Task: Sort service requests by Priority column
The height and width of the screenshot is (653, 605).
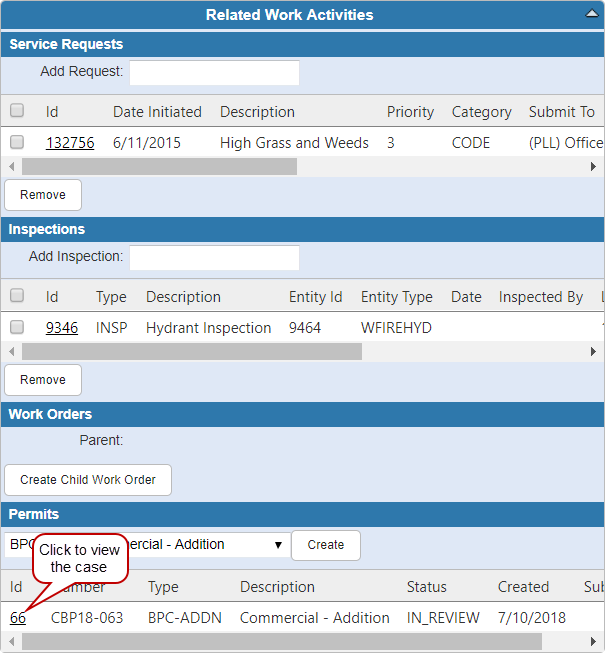Action: (x=410, y=112)
